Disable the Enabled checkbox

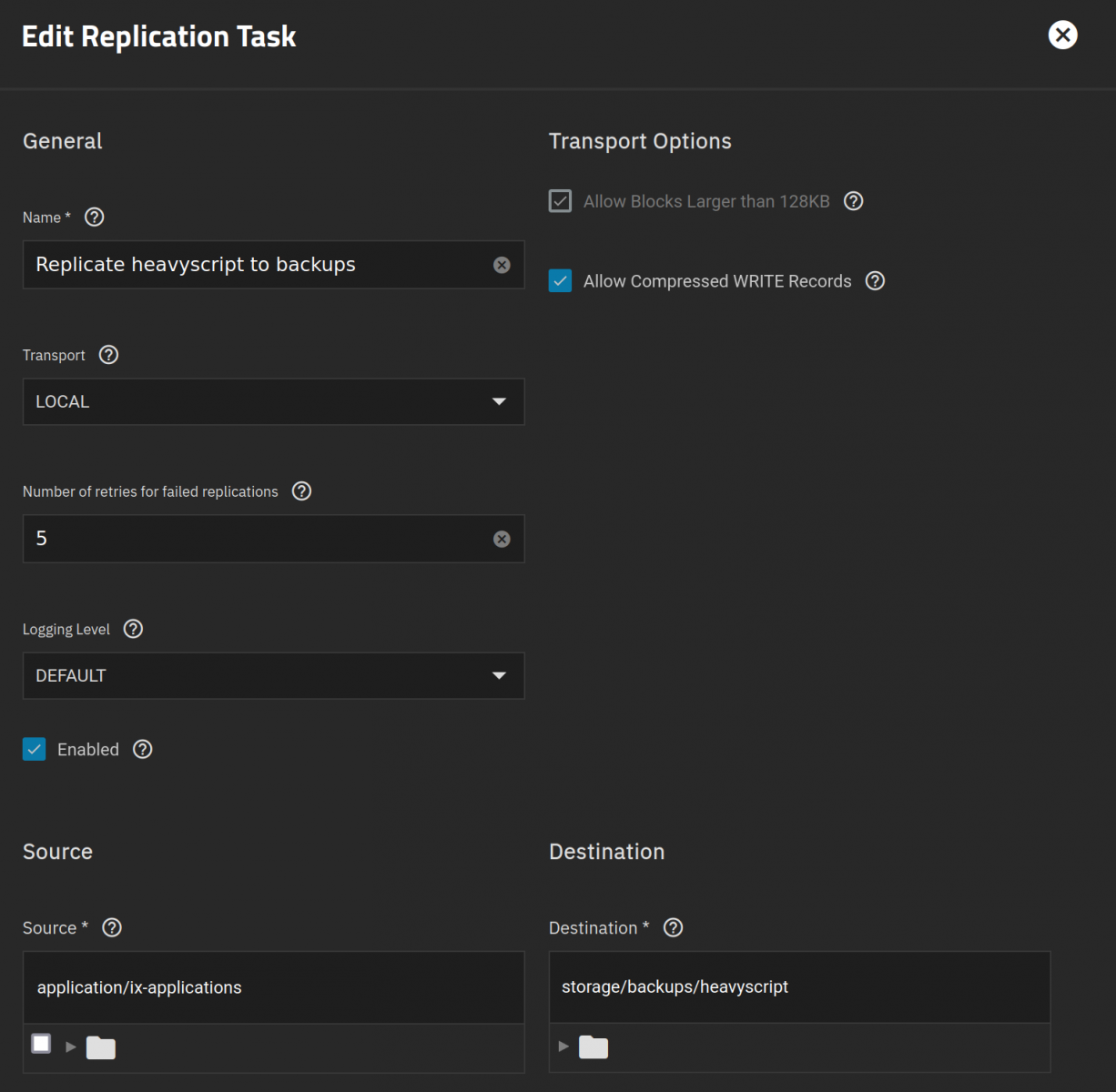pyautogui.click(x=34, y=749)
